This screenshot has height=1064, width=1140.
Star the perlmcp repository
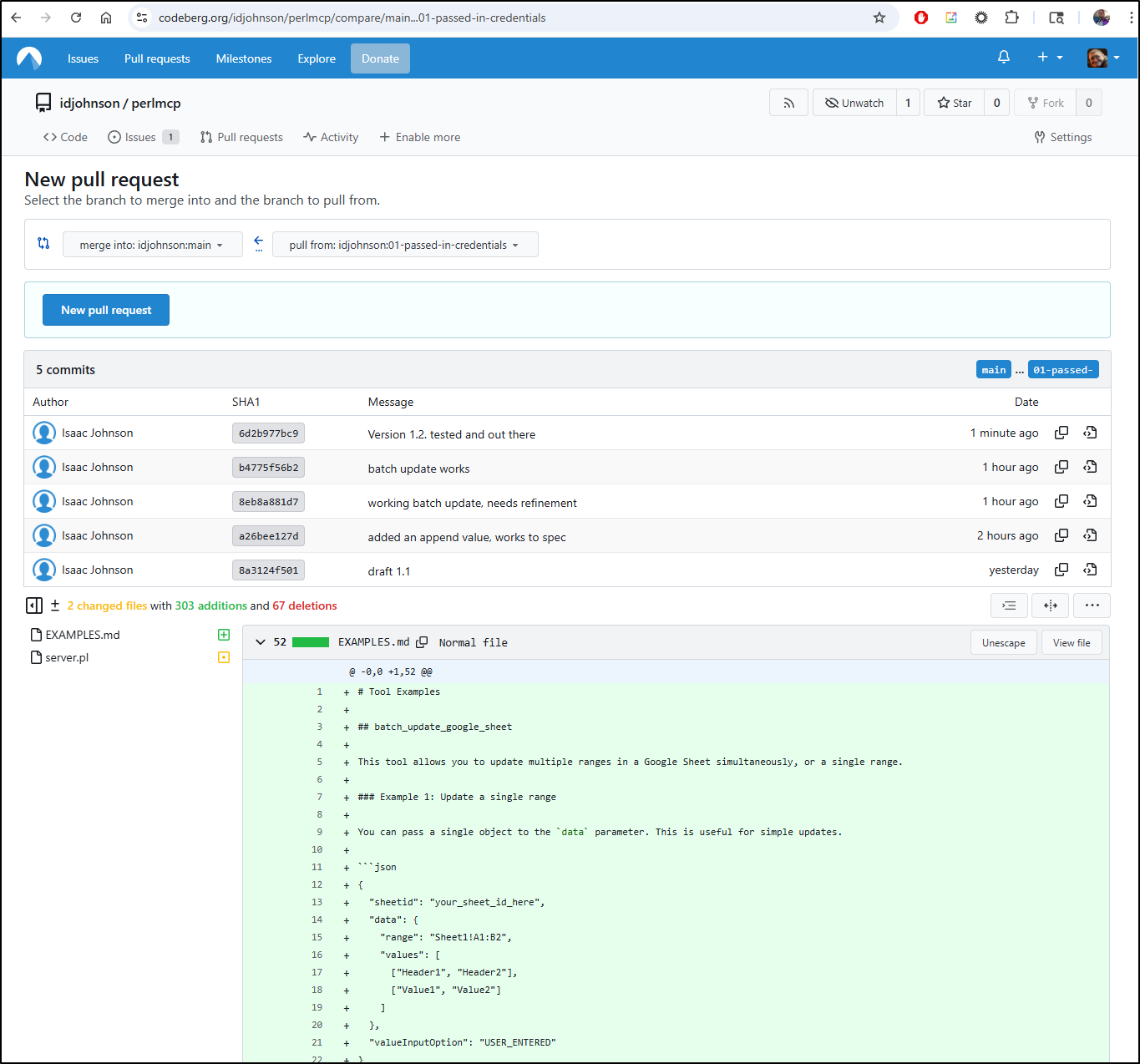click(x=955, y=103)
